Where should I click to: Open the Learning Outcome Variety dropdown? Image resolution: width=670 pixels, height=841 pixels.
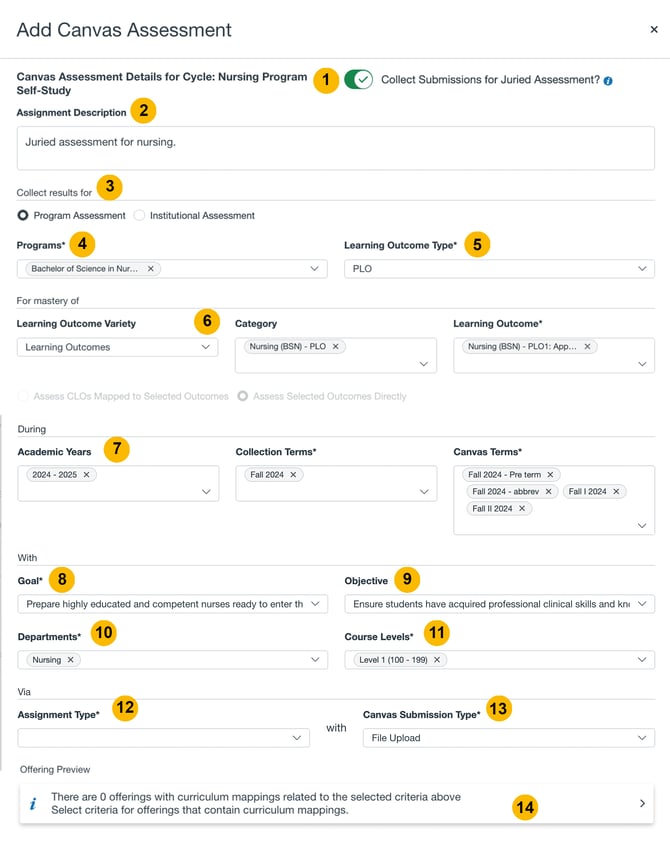117,347
